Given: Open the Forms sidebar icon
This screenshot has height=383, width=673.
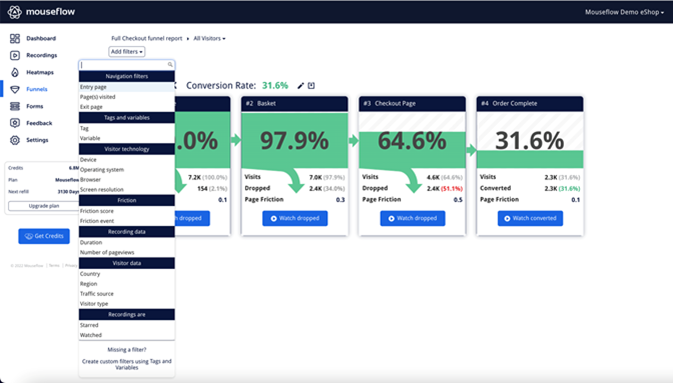Looking at the screenshot, I should [15, 106].
